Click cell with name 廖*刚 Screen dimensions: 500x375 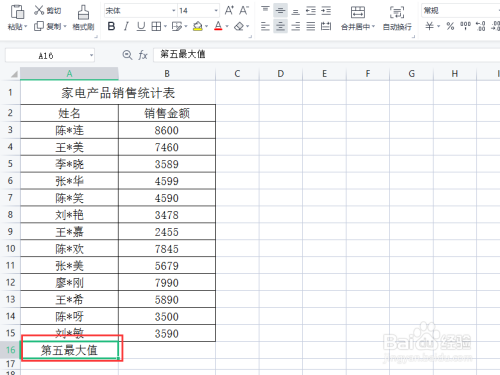coord(69,283)
